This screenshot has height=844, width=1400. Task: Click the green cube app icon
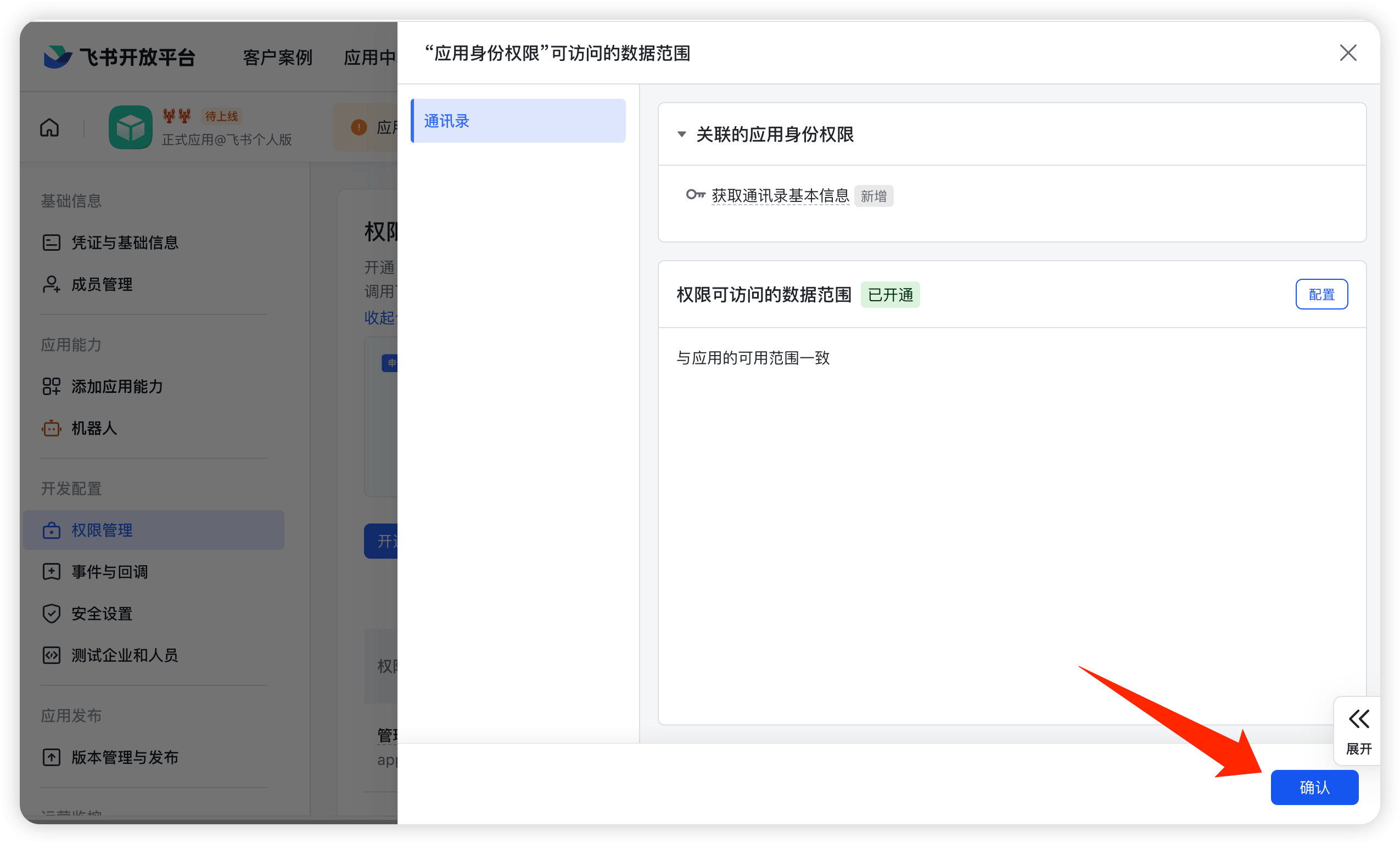click(130, 127)
